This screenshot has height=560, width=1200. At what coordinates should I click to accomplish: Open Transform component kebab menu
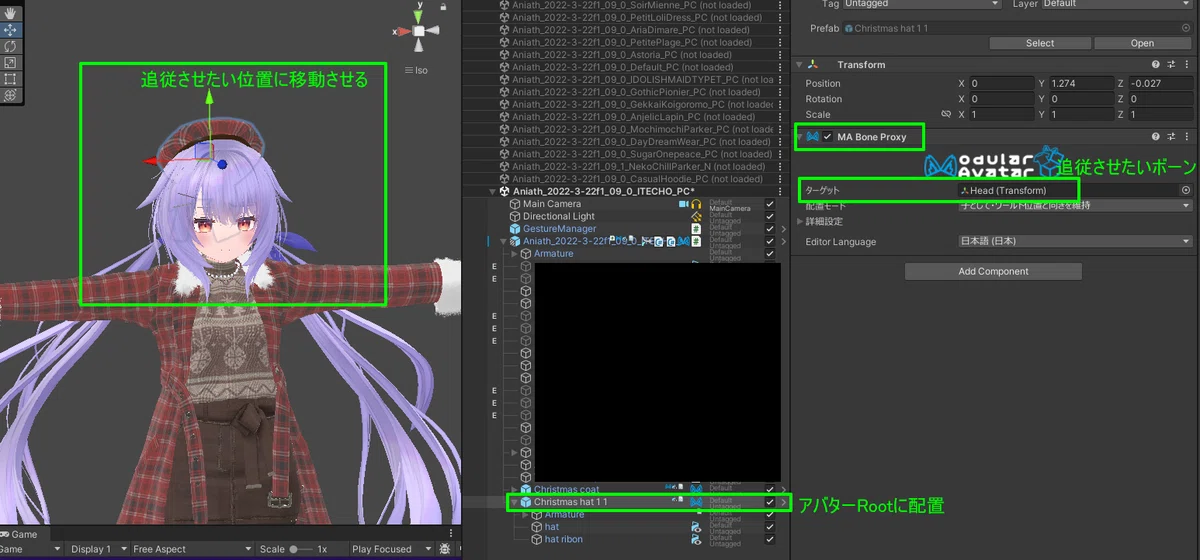click(1187, 65)
